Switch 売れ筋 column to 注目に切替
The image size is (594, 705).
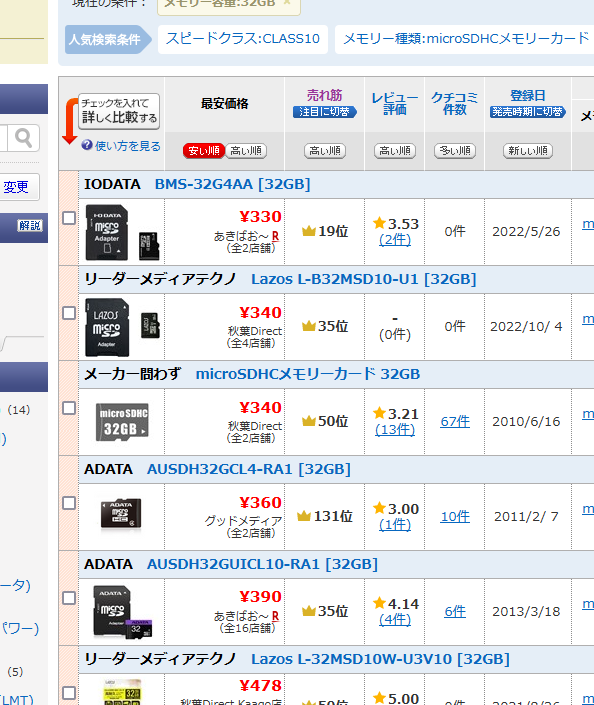tap(325, 112)
